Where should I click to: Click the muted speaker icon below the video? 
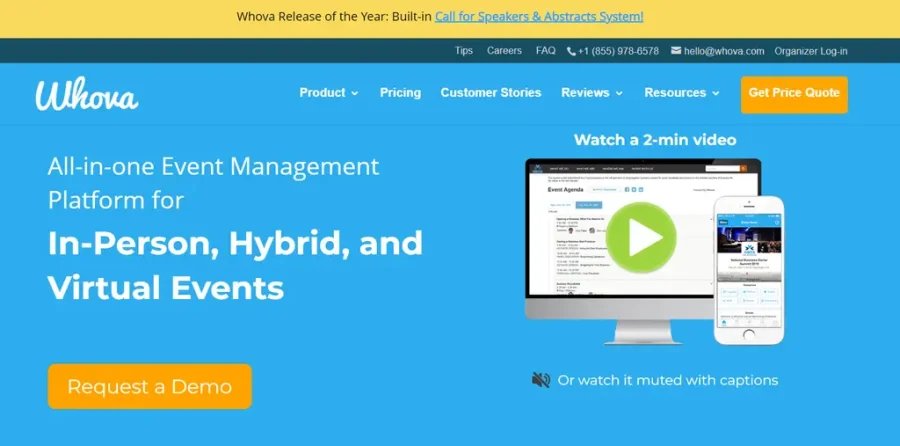[x=541, y=380]
